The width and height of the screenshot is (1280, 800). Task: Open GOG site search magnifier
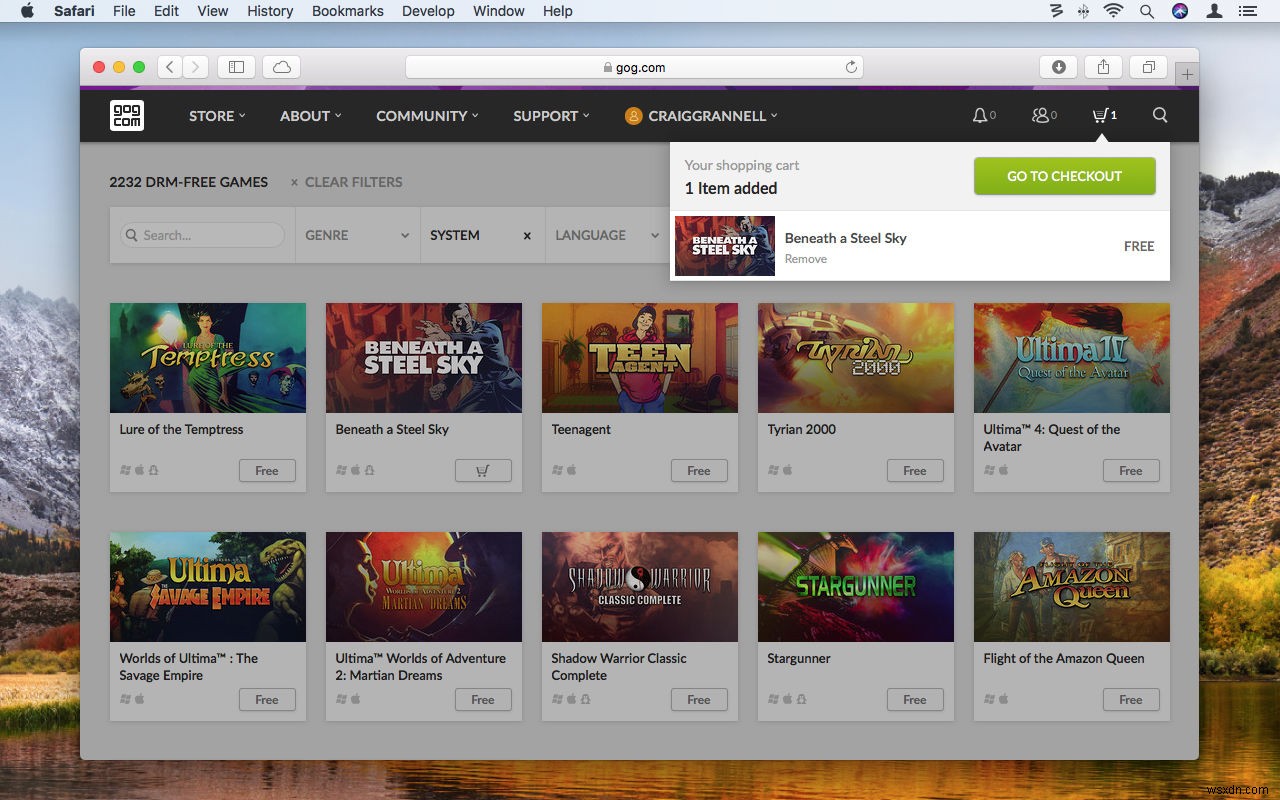click(x=1159, y=115)
